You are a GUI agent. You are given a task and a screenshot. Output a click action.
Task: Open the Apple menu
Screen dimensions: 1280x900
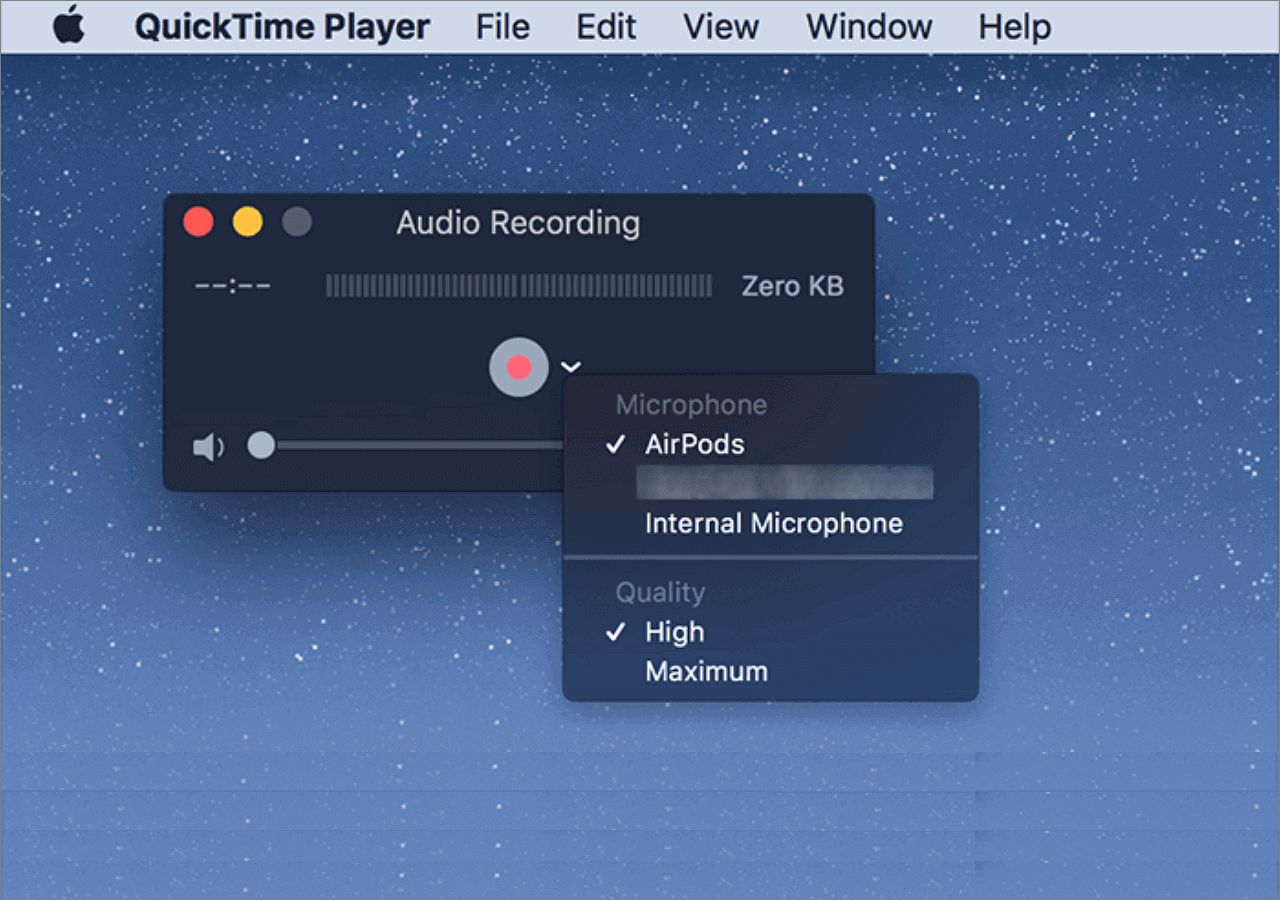[x=68, y=27]
